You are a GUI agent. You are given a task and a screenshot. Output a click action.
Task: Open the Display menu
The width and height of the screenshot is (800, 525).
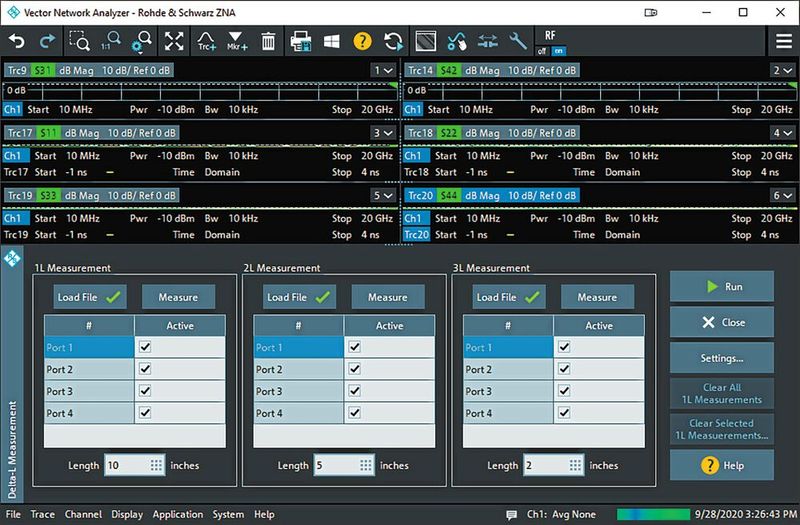pos(127,514)
